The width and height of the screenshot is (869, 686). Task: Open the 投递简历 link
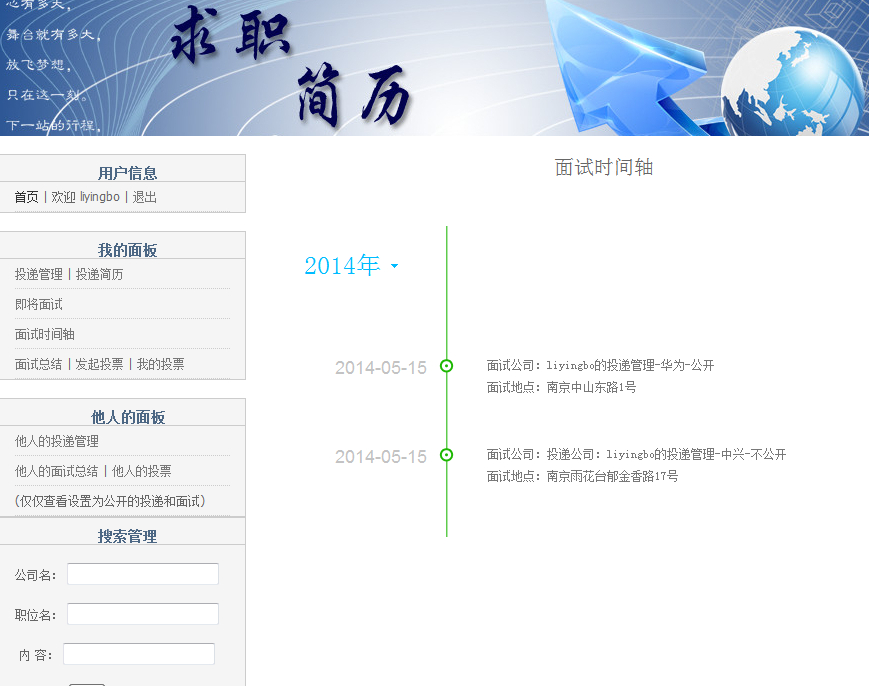(100, 274)
